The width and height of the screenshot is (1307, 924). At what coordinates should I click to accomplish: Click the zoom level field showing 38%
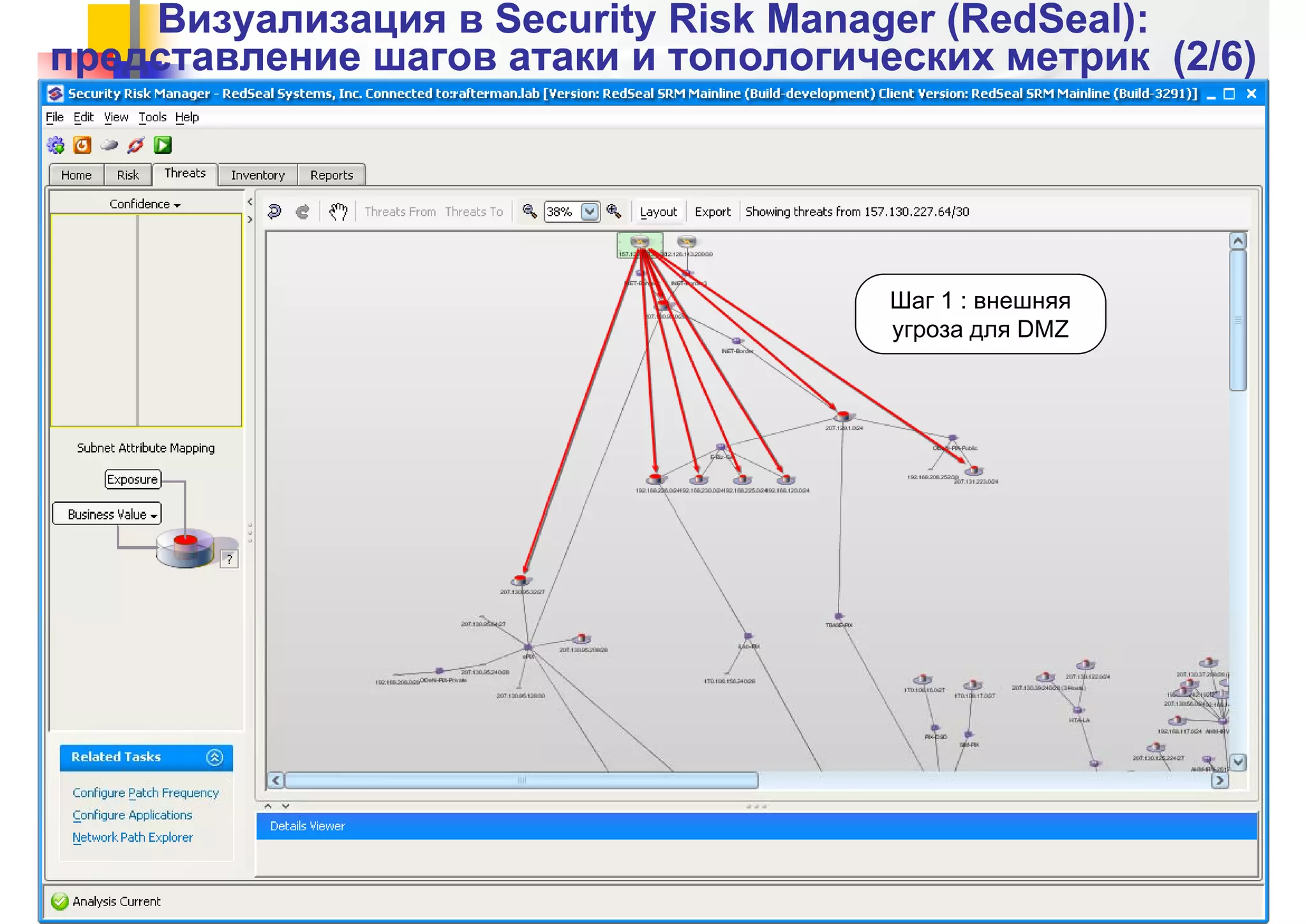tap(562, 211)
